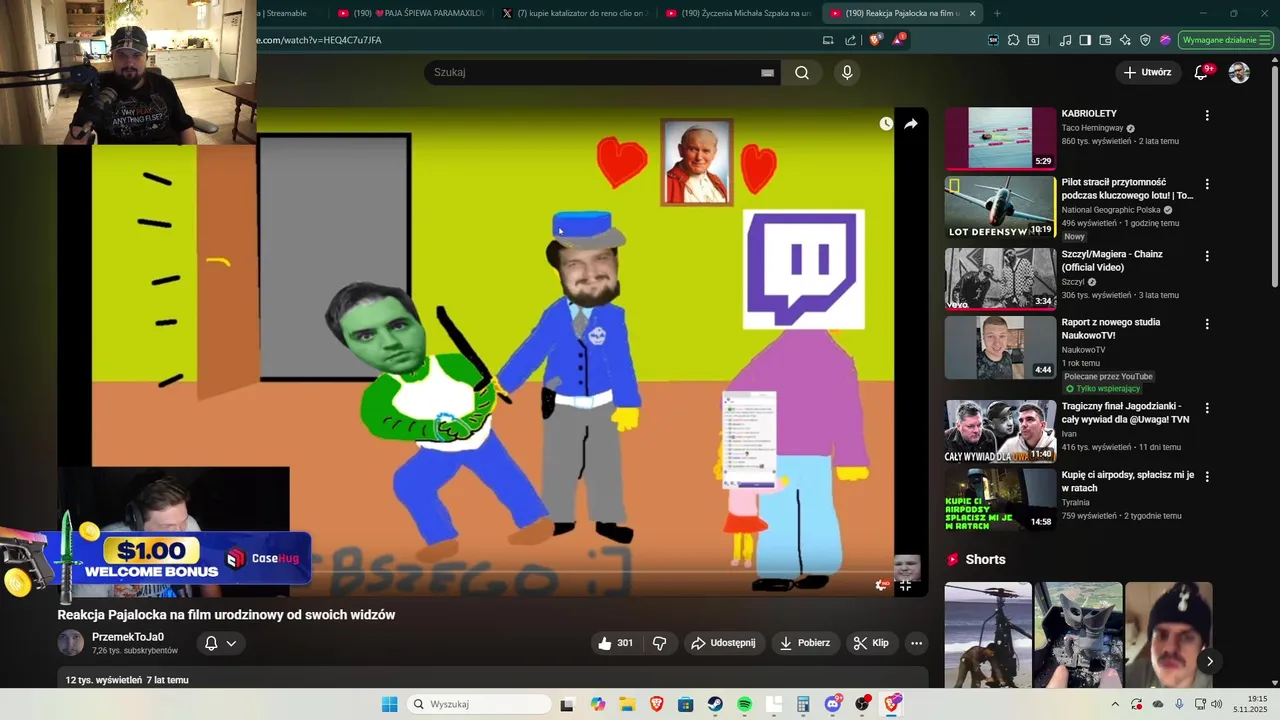
Task: Open options for Kupię ci airpodsy video
Action: (x=1207, y=476)
